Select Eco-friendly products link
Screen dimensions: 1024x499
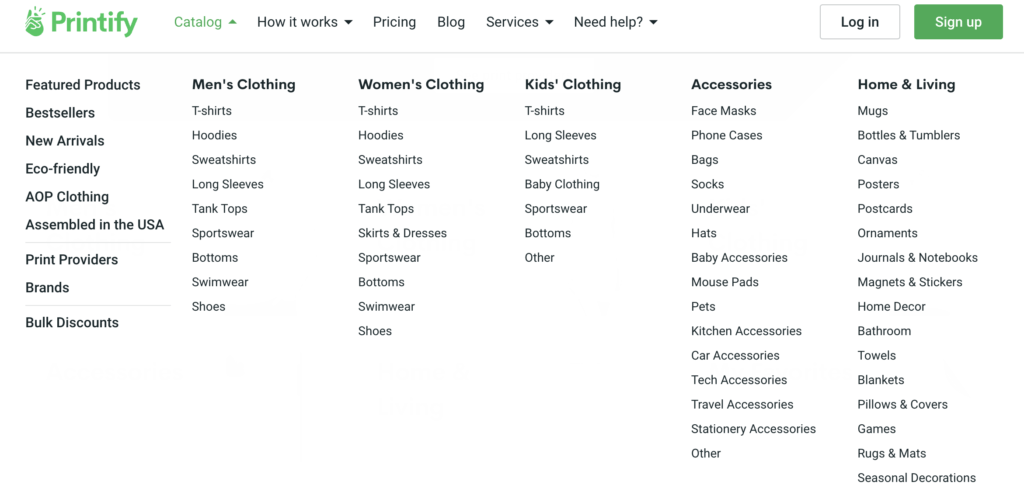(x=63, y=169)
